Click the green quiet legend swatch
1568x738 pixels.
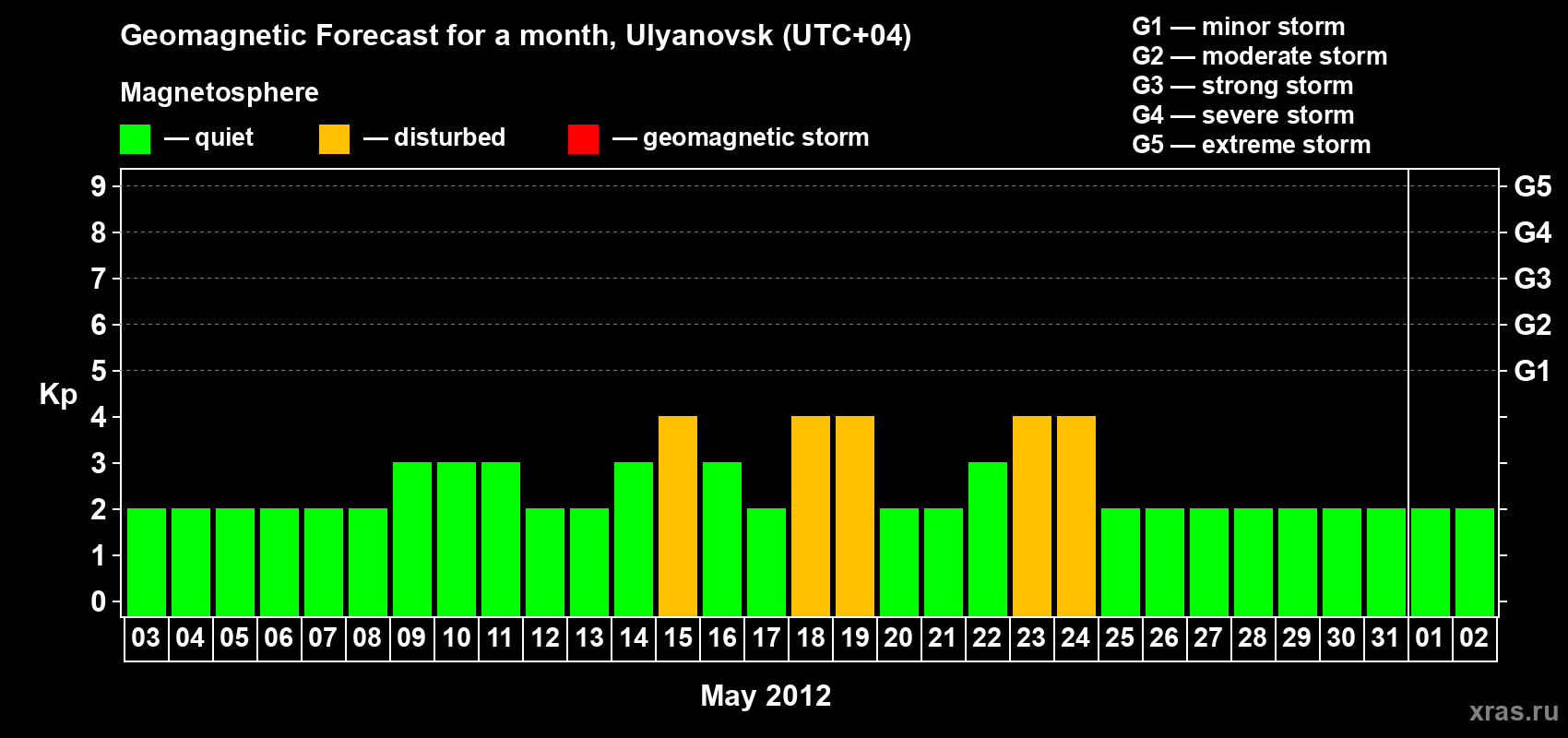pyautogui.click(x=135, y=139)
